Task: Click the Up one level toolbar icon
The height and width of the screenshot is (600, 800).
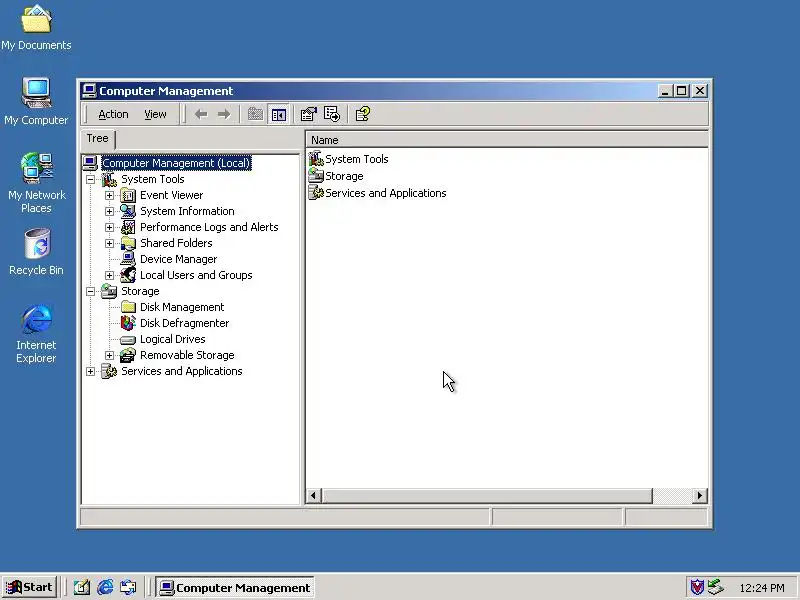Action: pyautogui.click(x=255, y=114)
